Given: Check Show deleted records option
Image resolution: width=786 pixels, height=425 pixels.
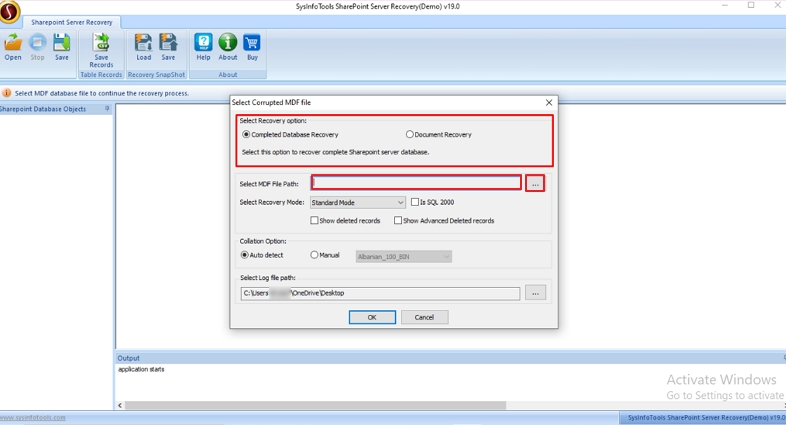Looking at the screenshot, I should click(x=315, y=221).
